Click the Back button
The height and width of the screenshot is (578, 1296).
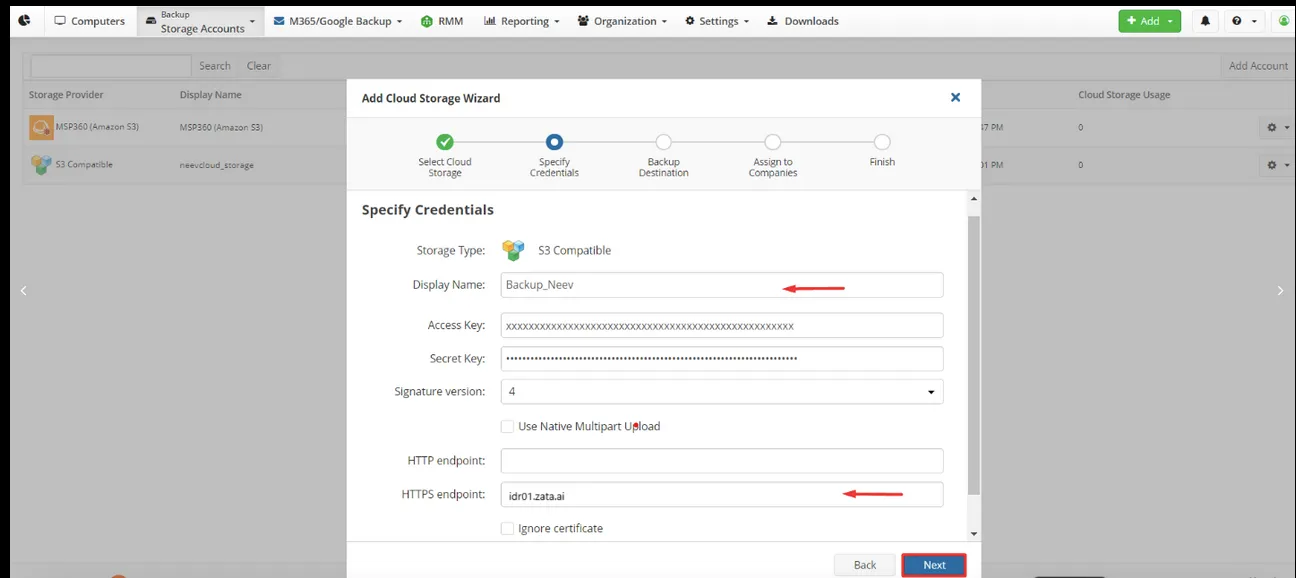865,565
